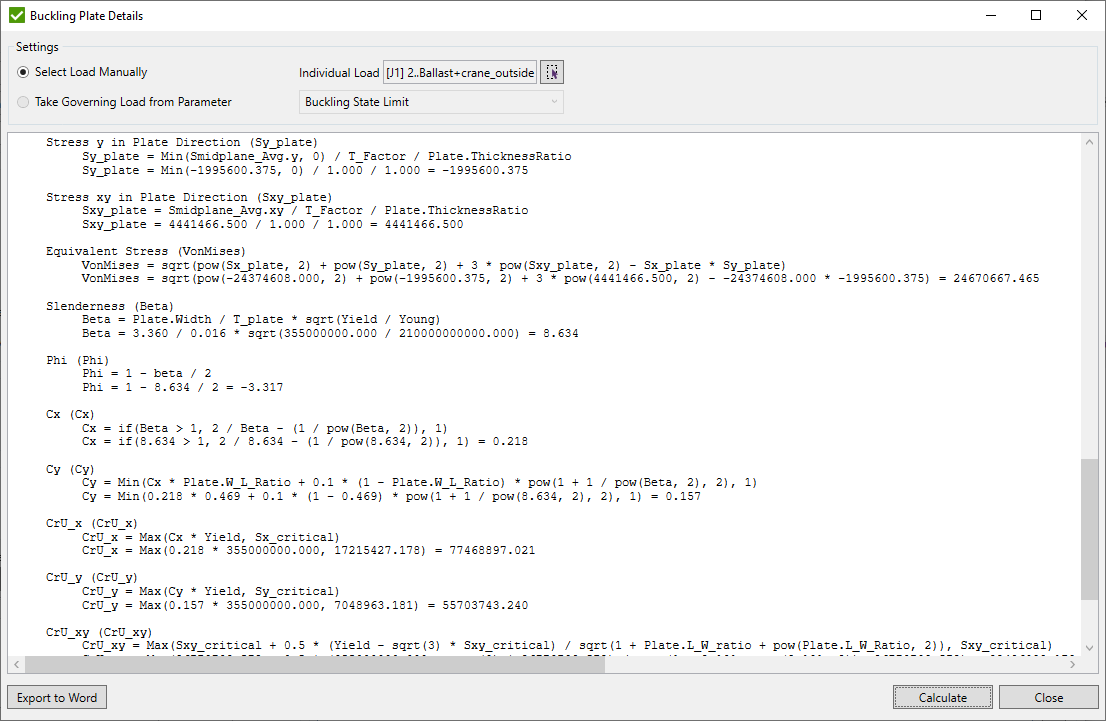1106x721 pixels.
Task: Enable Take Governing Load from Parameter
Action: (22, 102)
